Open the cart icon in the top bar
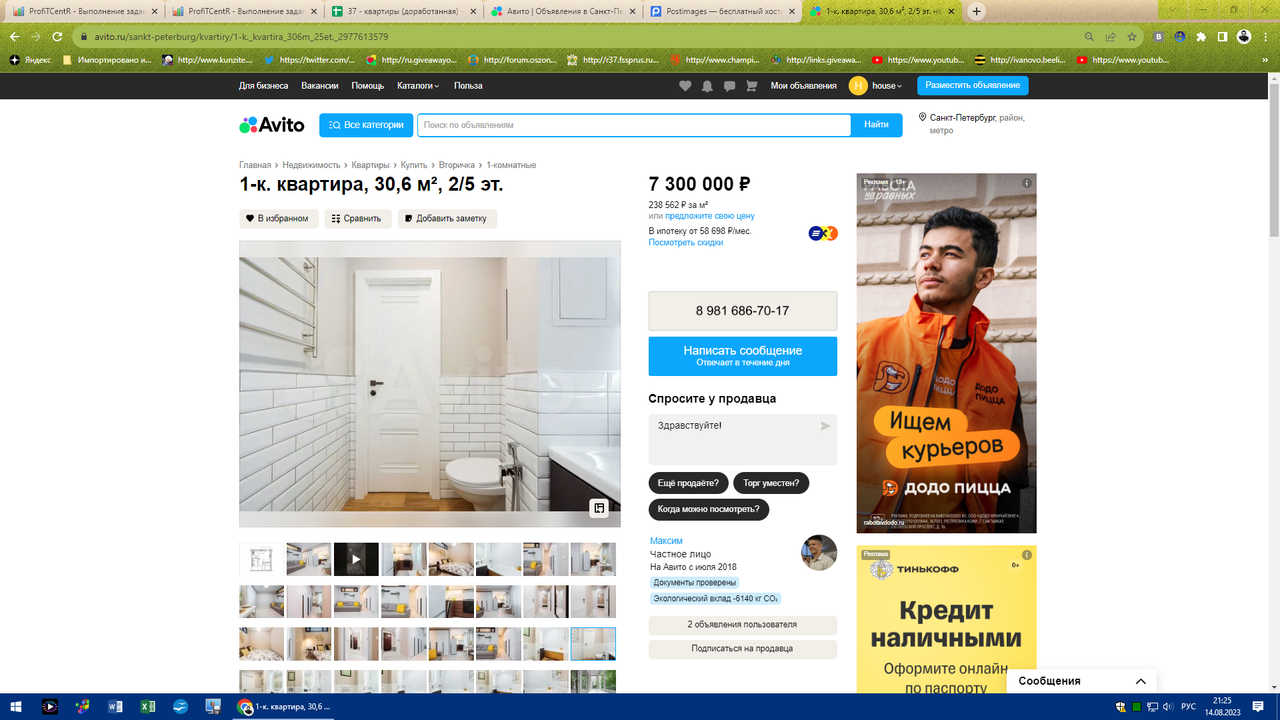This screenshot has height=720, width=1280. coord(751,85)
